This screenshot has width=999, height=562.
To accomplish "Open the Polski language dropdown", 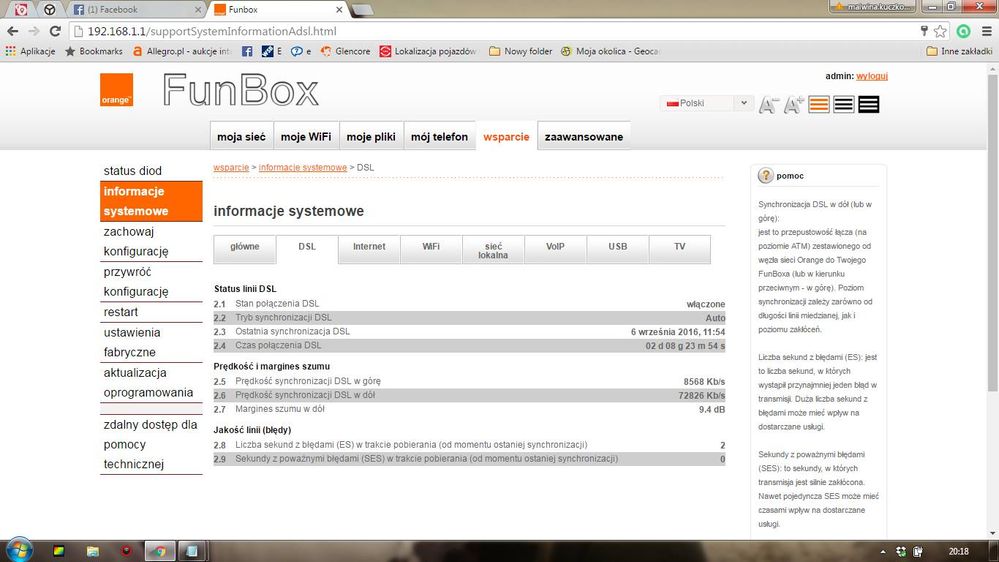I will coord(708,103).
